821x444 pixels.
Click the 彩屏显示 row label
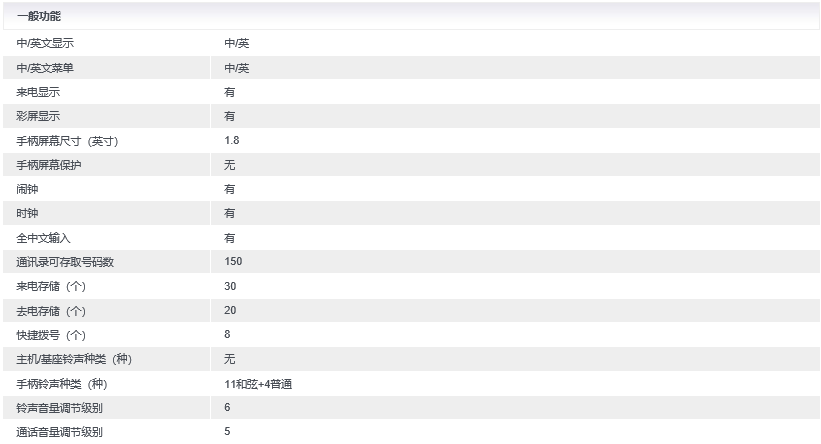[38, 116]
